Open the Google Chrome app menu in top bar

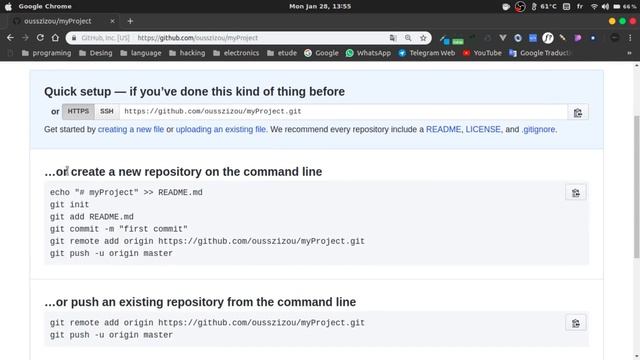tap(45, 7)
